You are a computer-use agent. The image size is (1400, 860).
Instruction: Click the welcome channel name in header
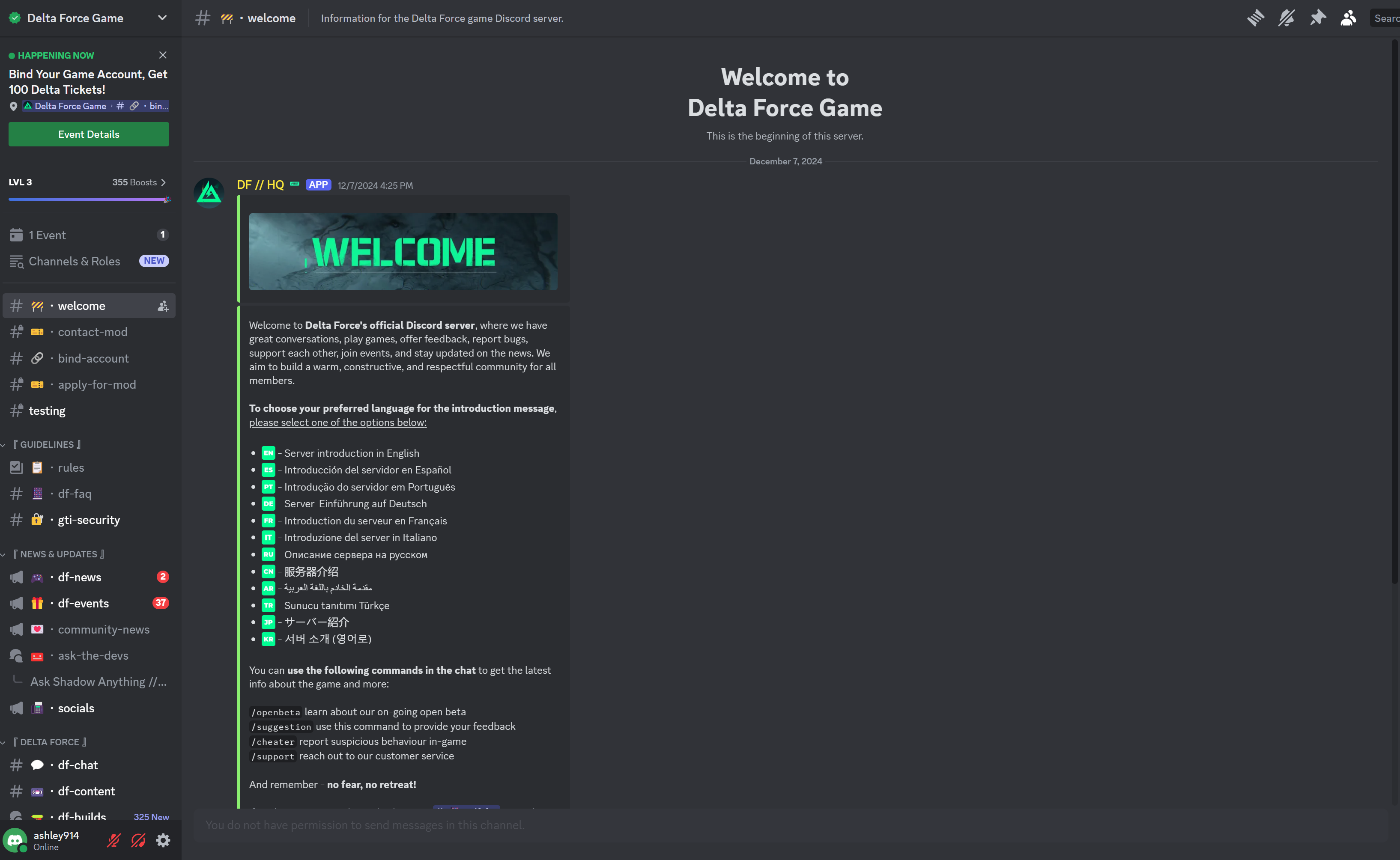pyautogui.click(x=272, y=18)
